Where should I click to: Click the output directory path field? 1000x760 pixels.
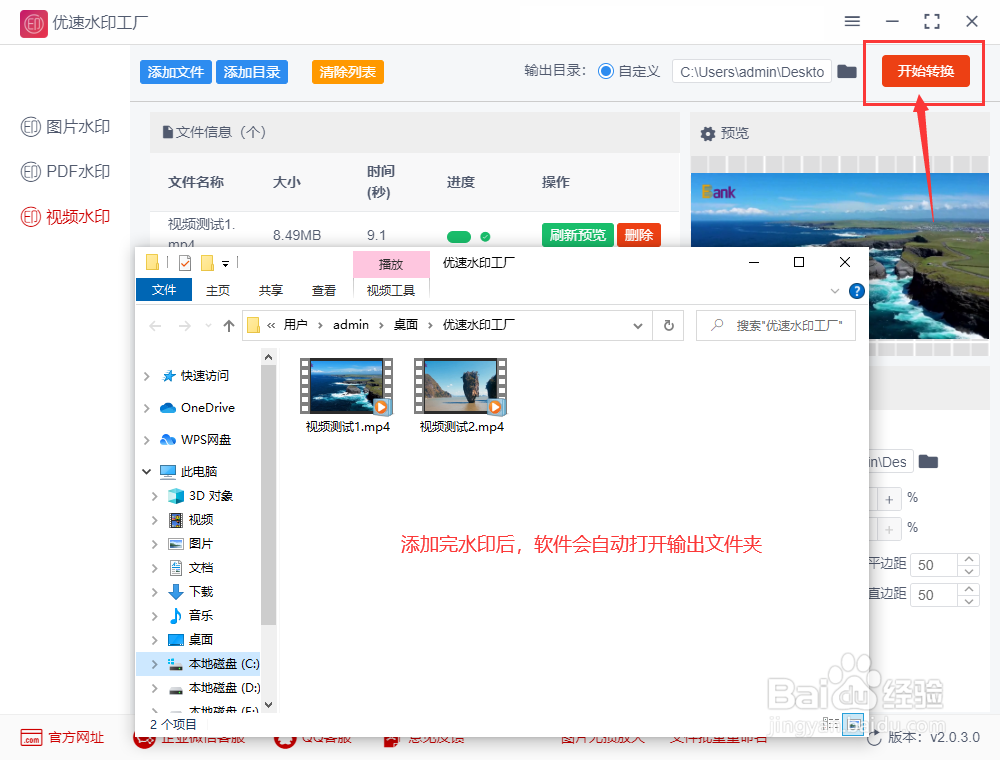(752, 71)
